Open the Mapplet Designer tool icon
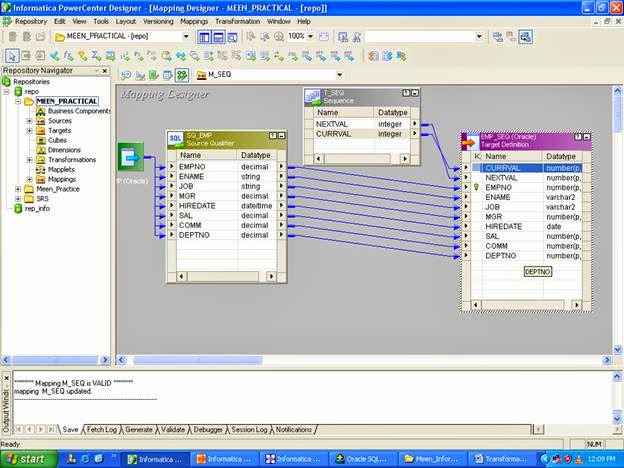Screen dimensions: 624x468 click(168, 75)
